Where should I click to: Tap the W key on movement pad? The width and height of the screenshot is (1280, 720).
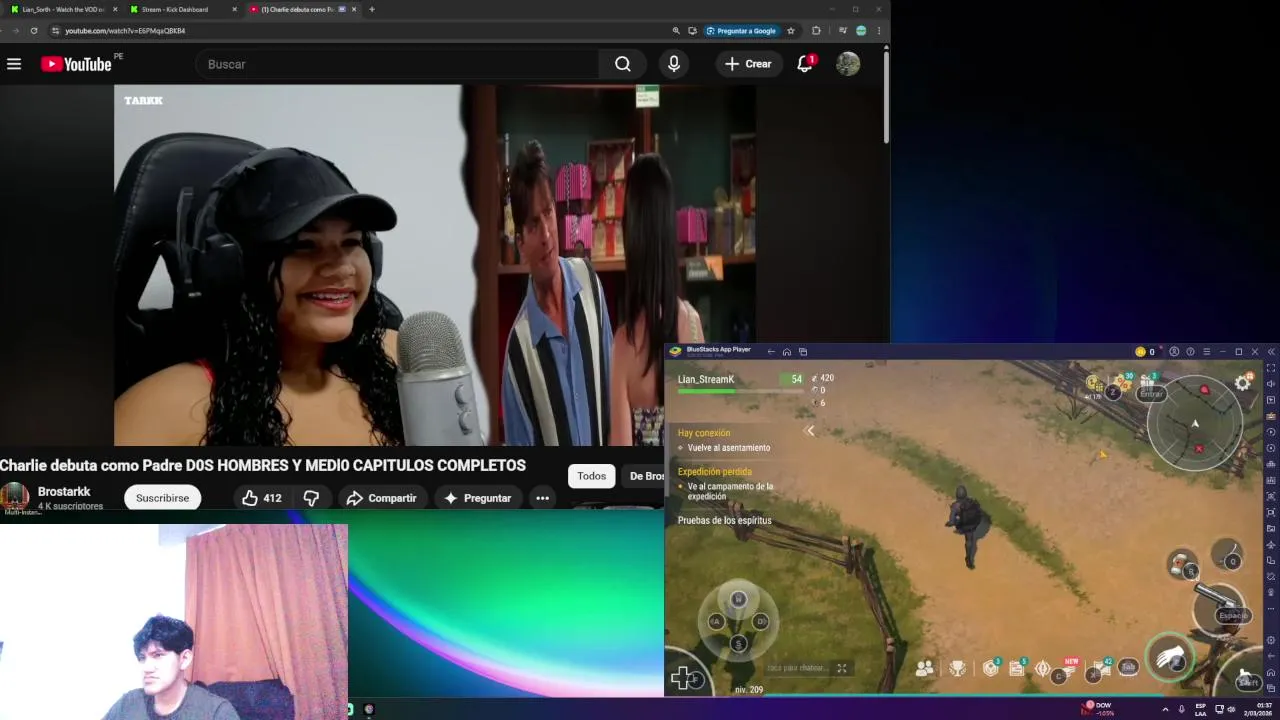(x=738, y=599)
